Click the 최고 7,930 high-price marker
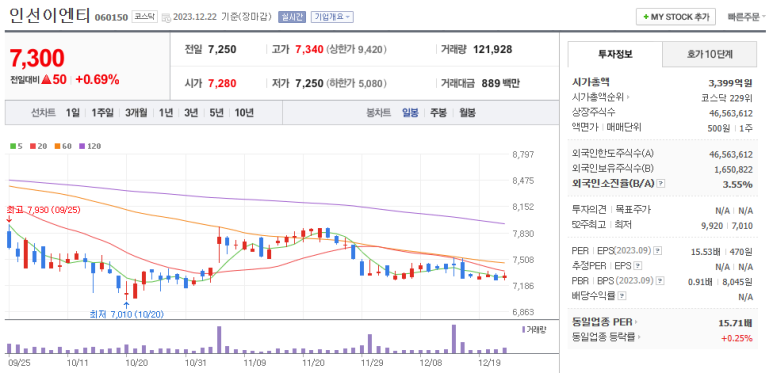The width and height of the screenshot is (773, 373). [43, 210]
